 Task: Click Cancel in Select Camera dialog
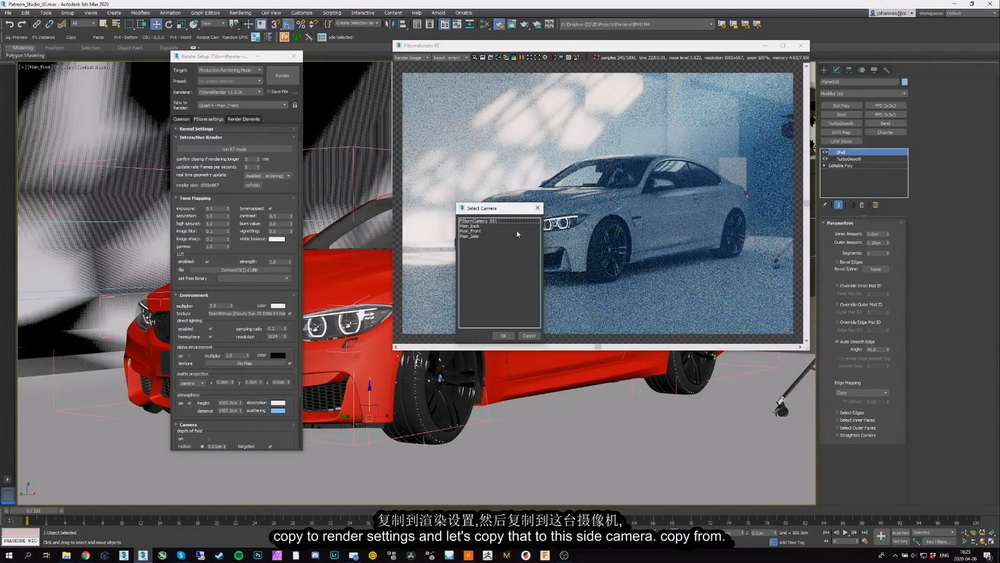click(x=529, y=336)
